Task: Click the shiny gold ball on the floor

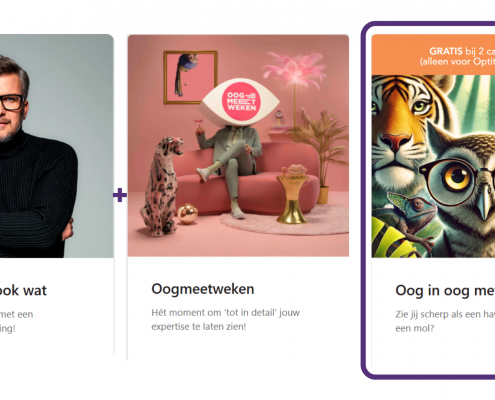Action: 188,214
